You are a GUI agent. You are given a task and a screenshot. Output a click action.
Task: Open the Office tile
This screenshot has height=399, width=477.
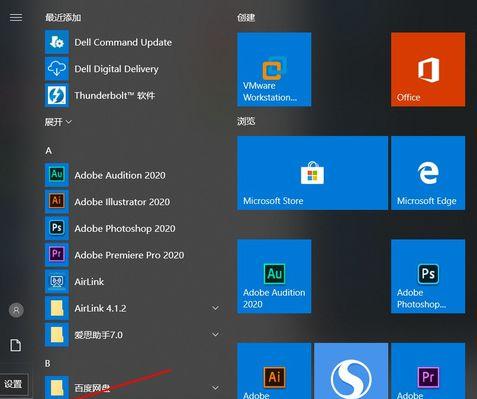(x=428, y=69)
